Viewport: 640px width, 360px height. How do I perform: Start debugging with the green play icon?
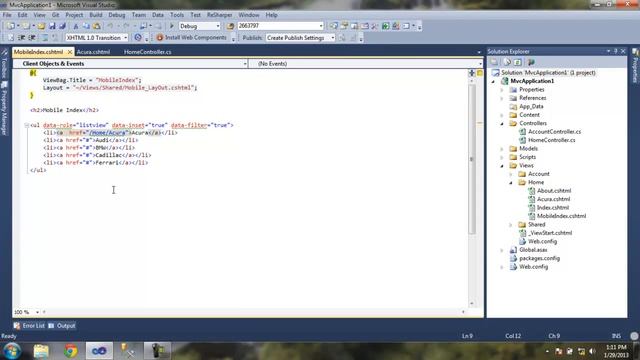[x=171, y=26]
